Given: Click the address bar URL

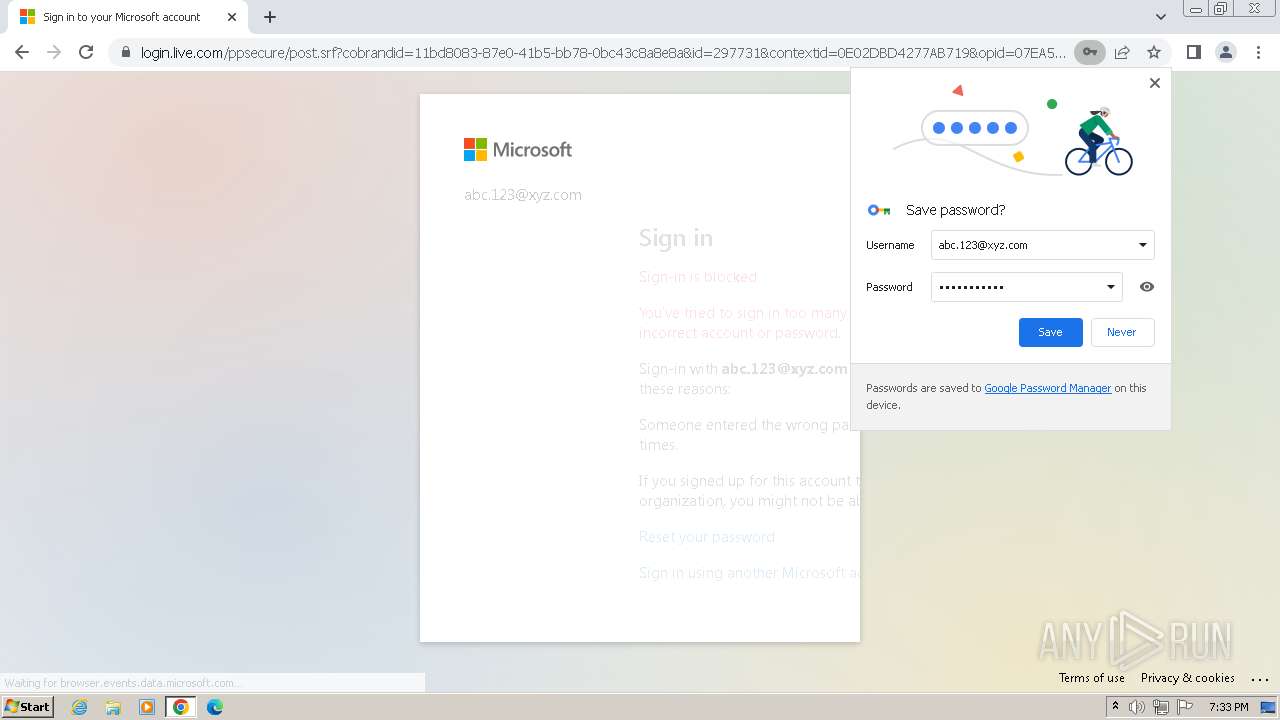Looking at the screenshot, I should [x=603, y=52].
